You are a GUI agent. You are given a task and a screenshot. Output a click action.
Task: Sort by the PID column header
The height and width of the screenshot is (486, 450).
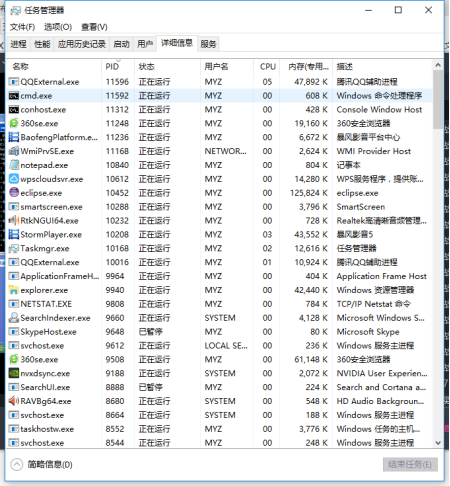click(118, 67)
